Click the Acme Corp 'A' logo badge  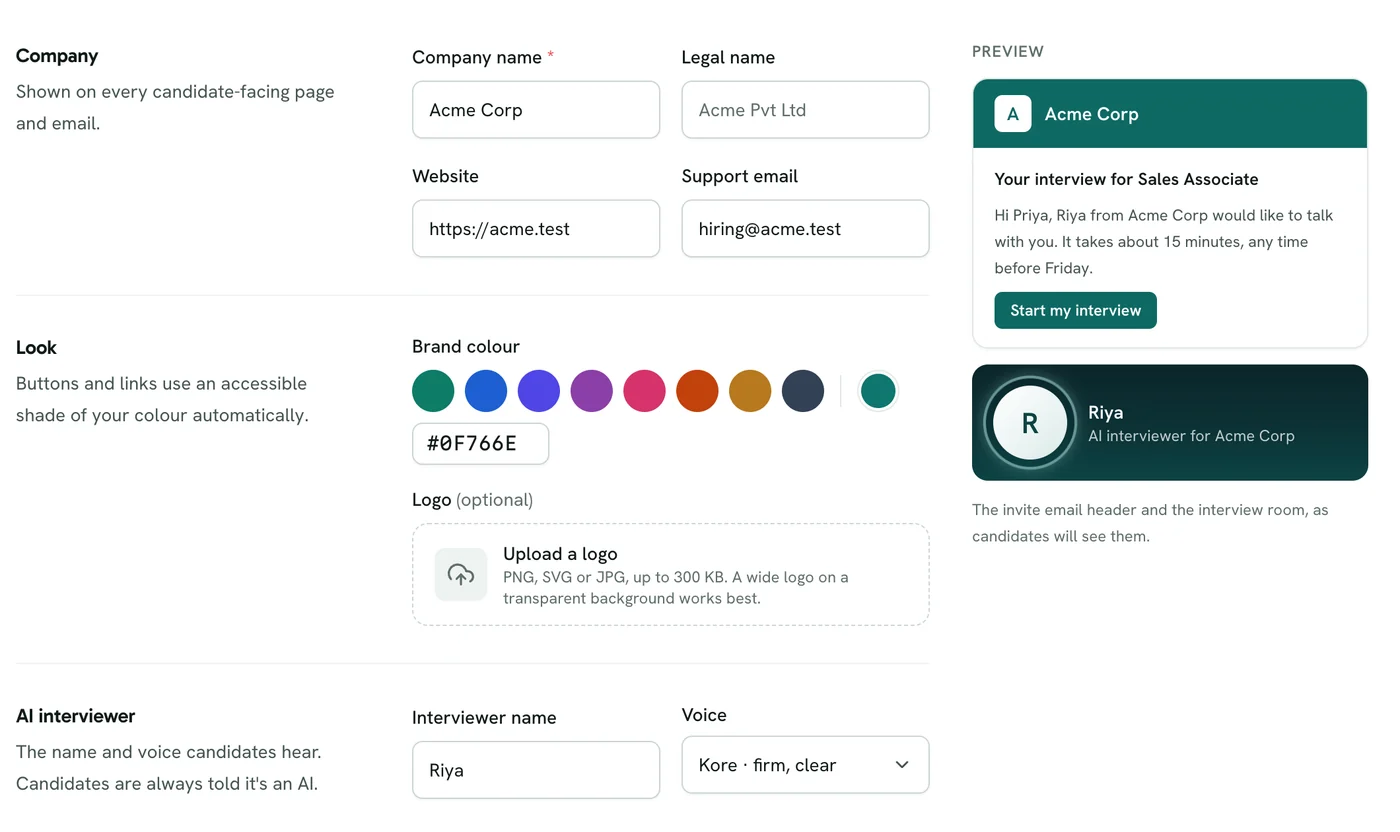[1013, 114]
